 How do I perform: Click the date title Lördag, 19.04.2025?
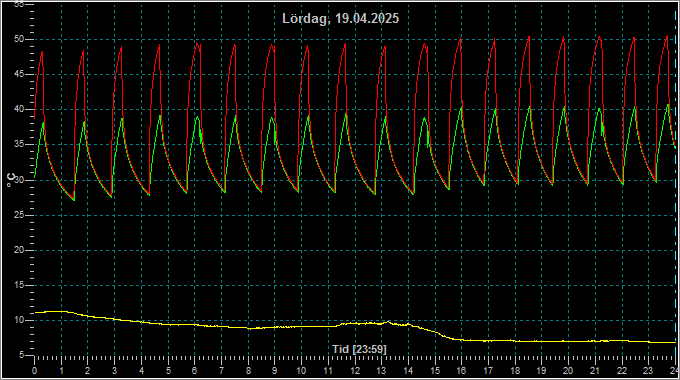coord(340,19)
